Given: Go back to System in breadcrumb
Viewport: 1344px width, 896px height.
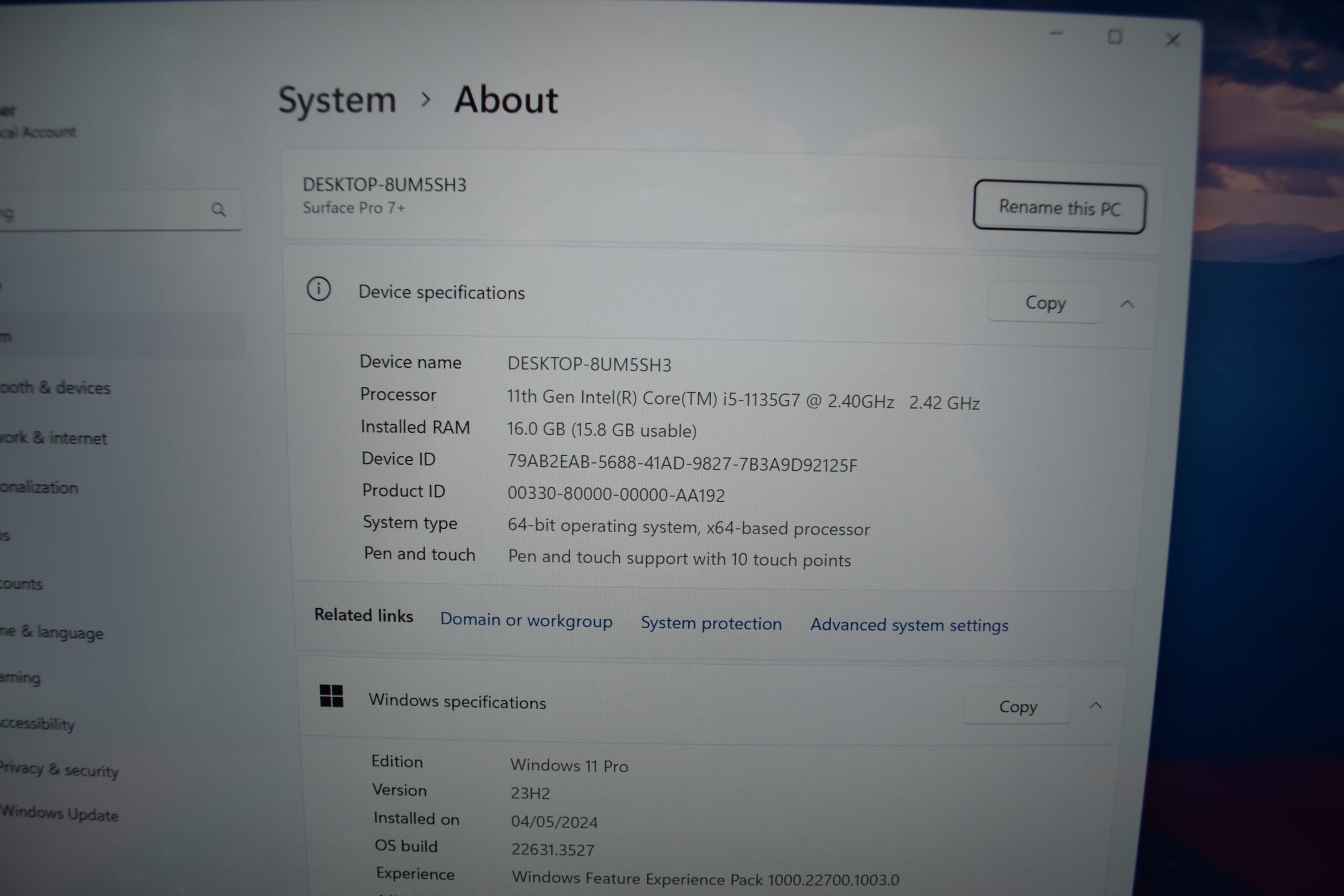Looking at the screenshot, I should [337, 101].
